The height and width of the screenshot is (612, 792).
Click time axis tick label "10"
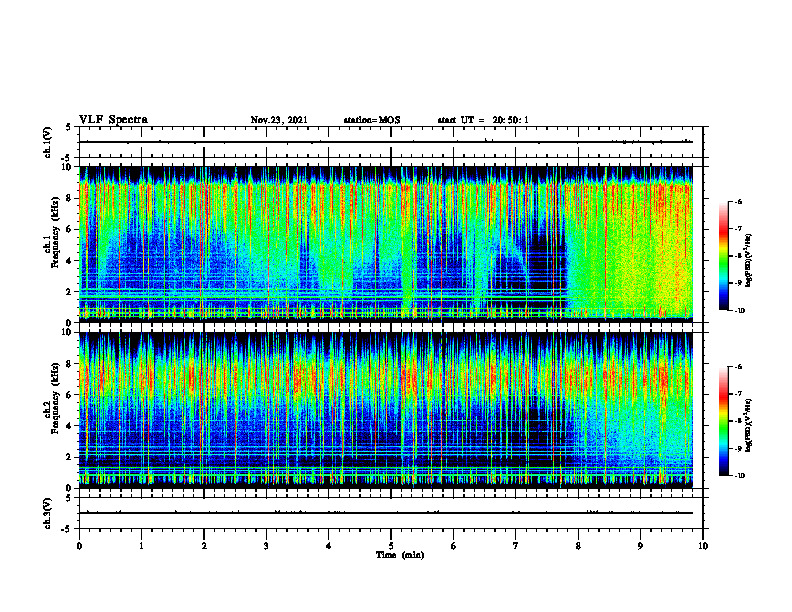(703, 546)
